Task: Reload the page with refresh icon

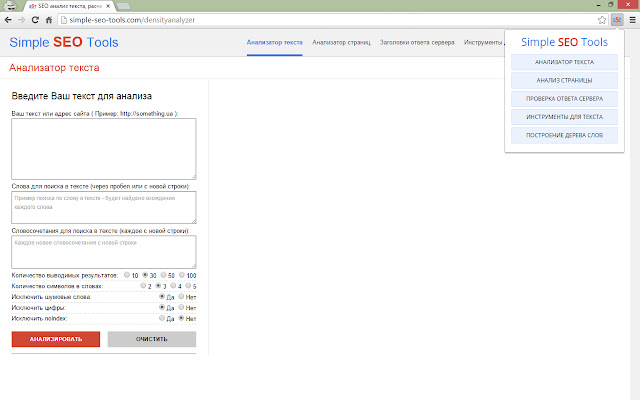Action: tap(35, 20)
